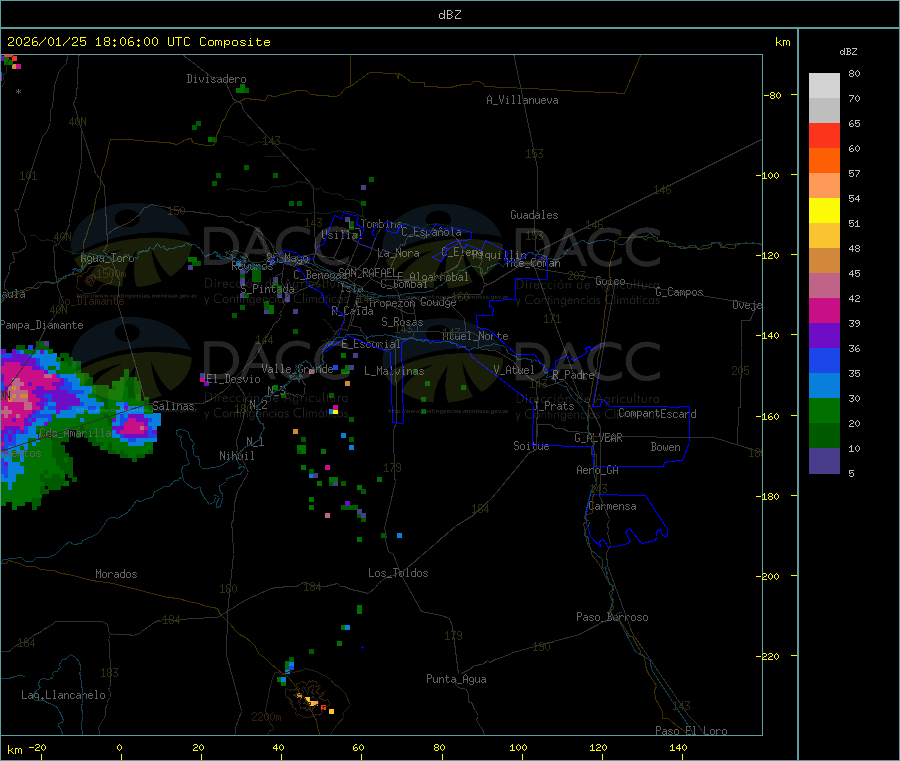Click the 'Punta_Agua' map label
The height and width of the screenshot is (761, 900).
[456, 679]
